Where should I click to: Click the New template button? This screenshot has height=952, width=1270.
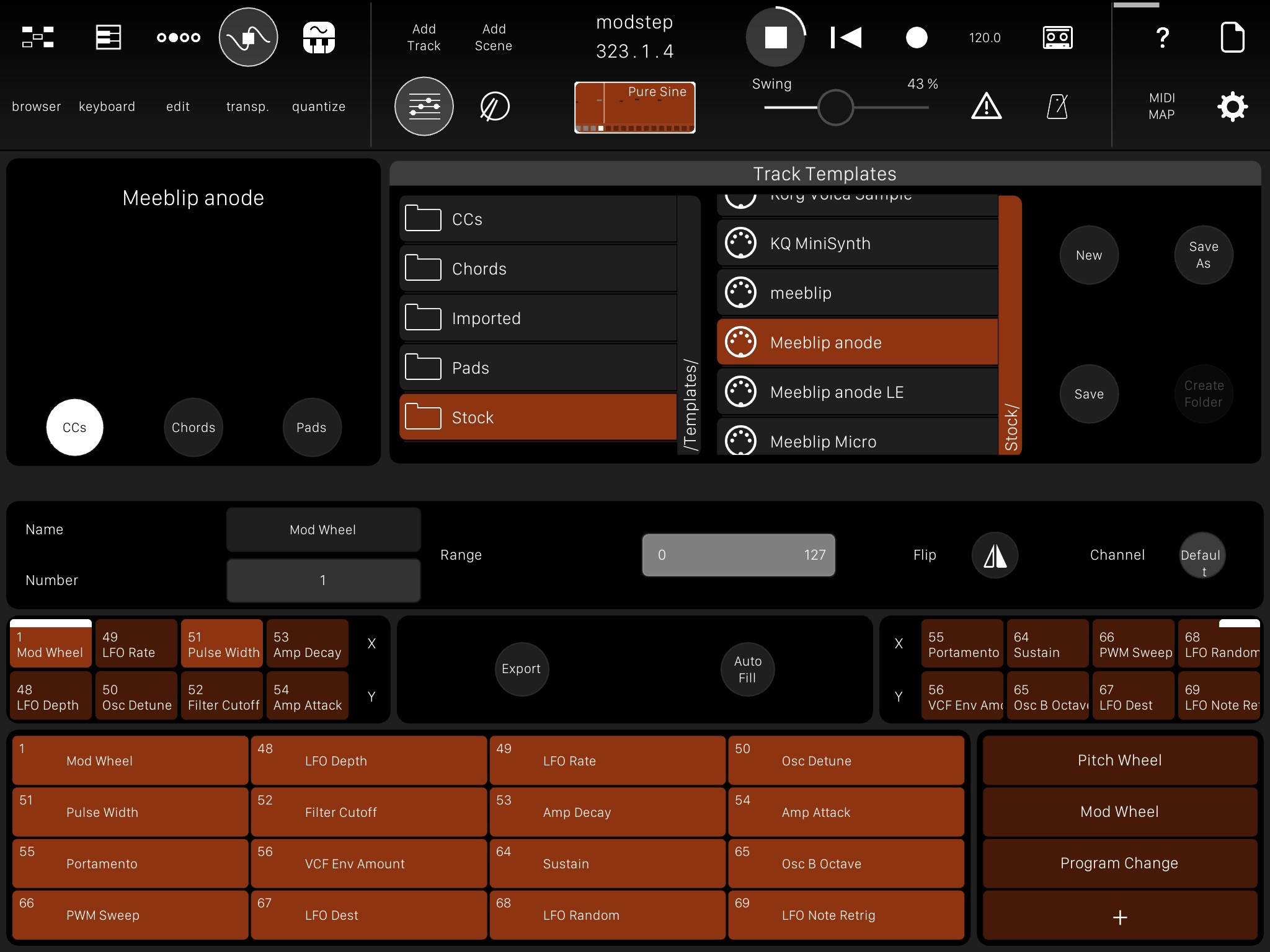[x=1089, y=254]
